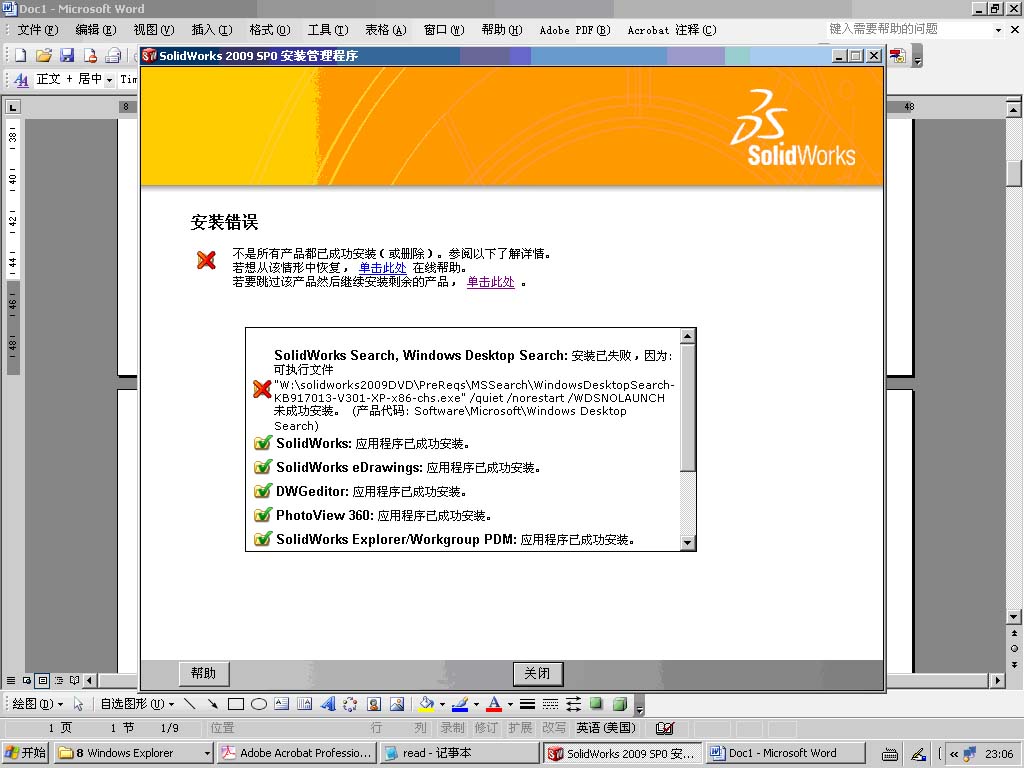
Task: Click spelling and grammar status icon
Action: click(x=665, y=728)
